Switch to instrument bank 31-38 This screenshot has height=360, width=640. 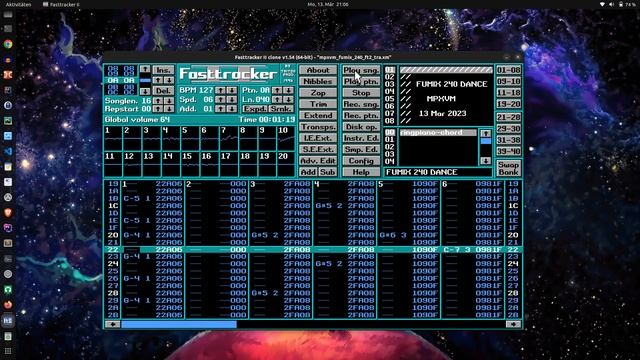(x=509, y=140)
